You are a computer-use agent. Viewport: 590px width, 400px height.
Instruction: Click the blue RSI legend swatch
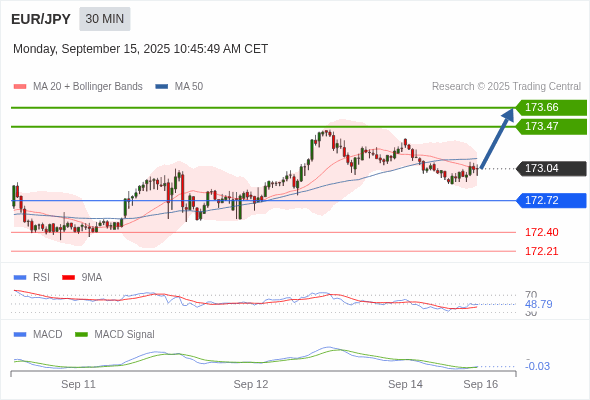(20, 278)
